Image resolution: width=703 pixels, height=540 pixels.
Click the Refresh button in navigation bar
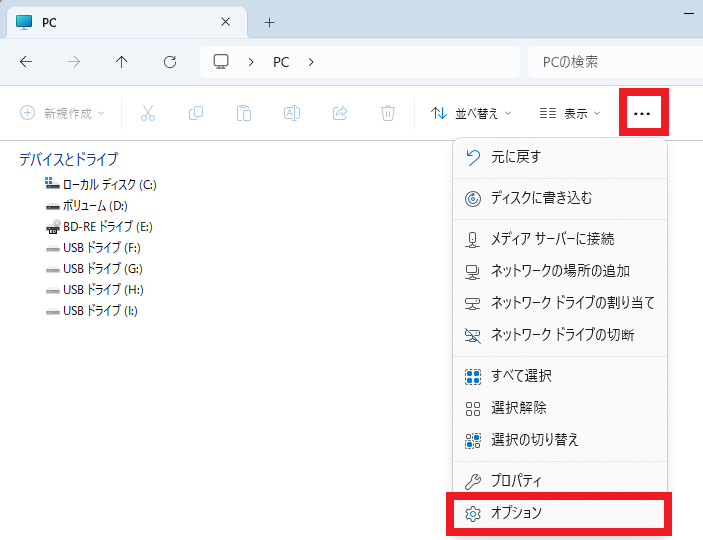[x=170, y=62]
